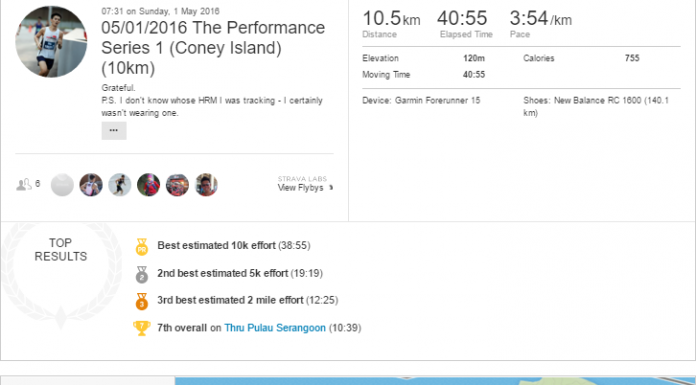
Task: Click the bronze 3rd place medal icon
Action: pyautogui.click(x=142, y=302)
